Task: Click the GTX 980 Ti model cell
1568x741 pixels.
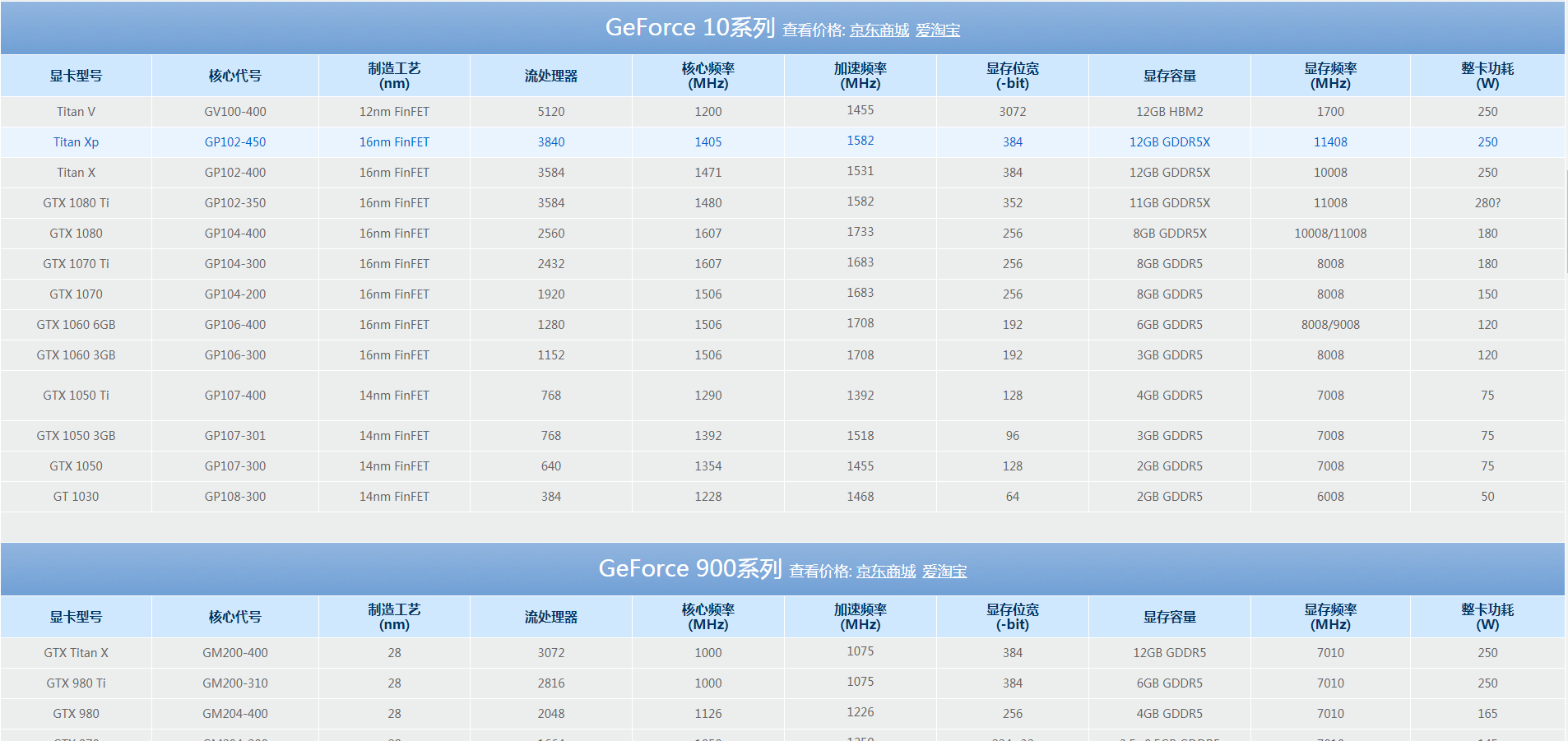Action: [76, 683]
